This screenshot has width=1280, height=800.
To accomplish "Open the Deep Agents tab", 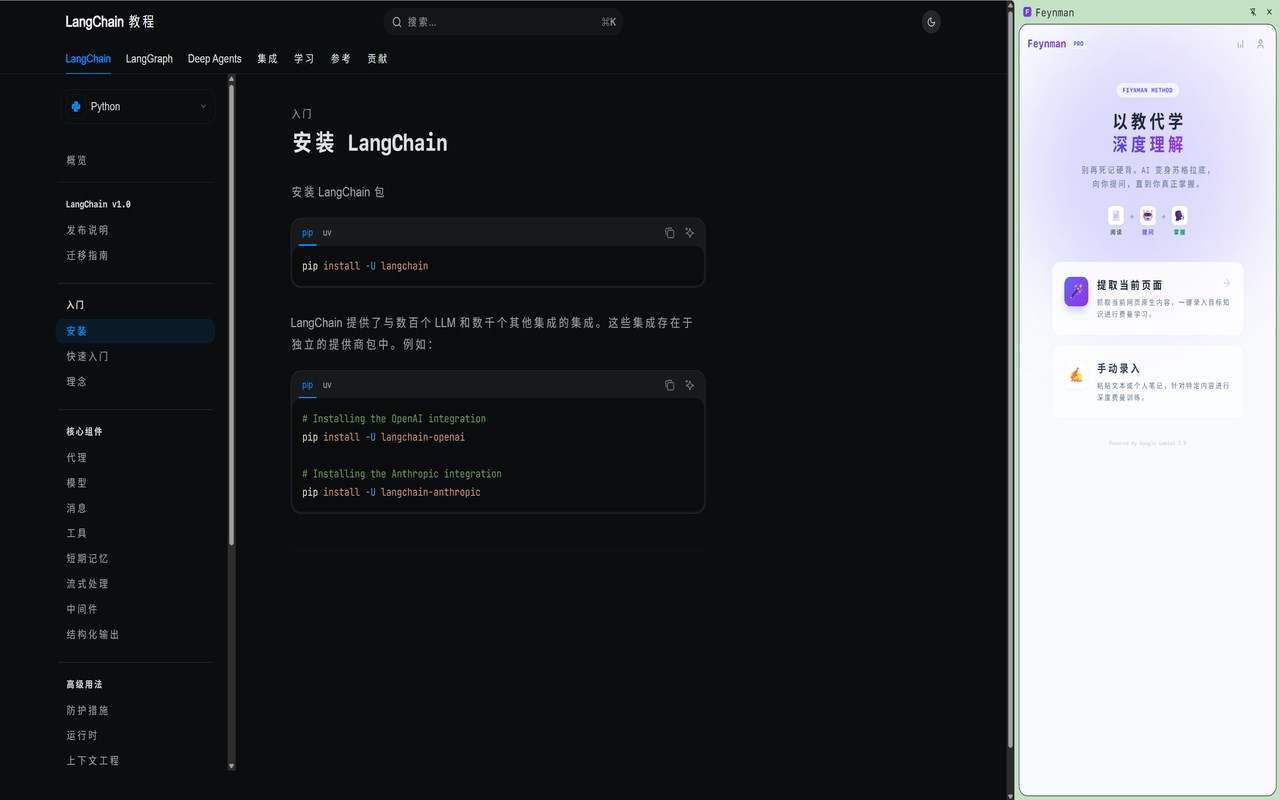I will [215, 59].
